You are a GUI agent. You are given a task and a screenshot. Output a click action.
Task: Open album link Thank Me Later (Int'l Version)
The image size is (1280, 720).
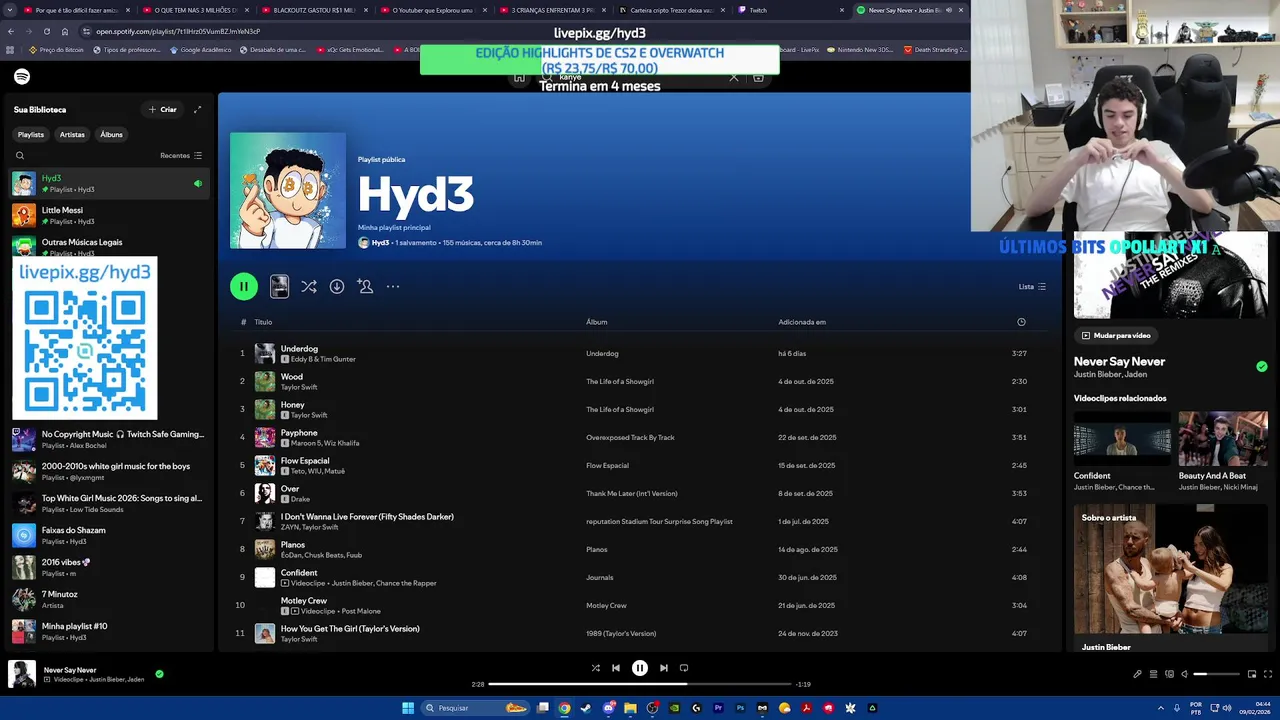632,493
